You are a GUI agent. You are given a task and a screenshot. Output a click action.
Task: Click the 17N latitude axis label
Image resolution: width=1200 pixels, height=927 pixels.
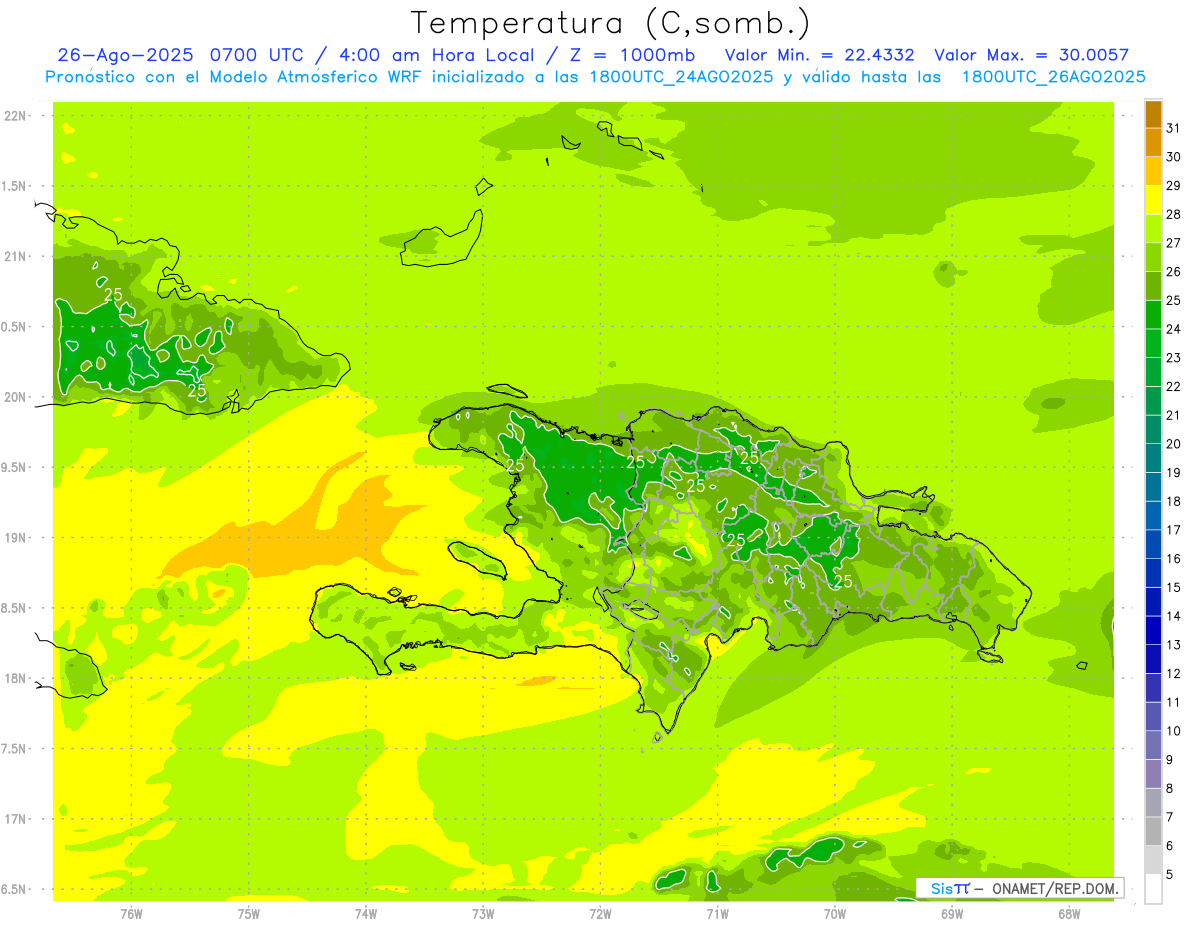(16, 819)
